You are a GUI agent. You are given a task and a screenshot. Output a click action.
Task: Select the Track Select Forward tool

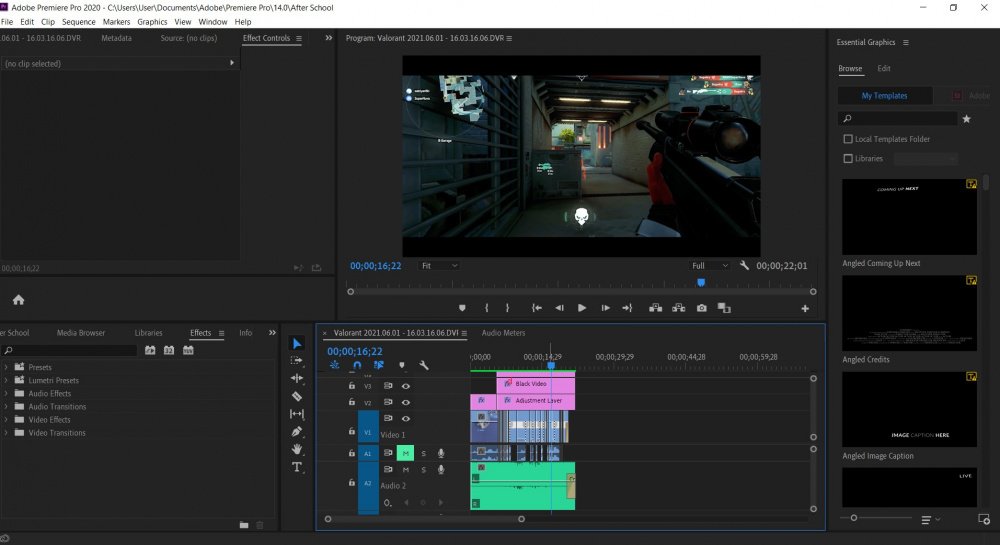pos(297,361)
